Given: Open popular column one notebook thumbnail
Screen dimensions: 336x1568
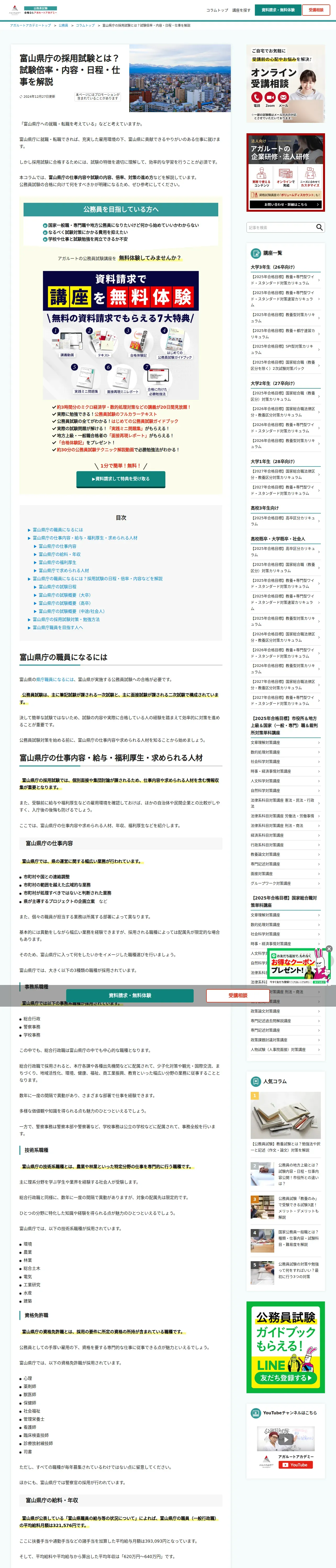Looking at the screenshot, I should coord(285,1115).
